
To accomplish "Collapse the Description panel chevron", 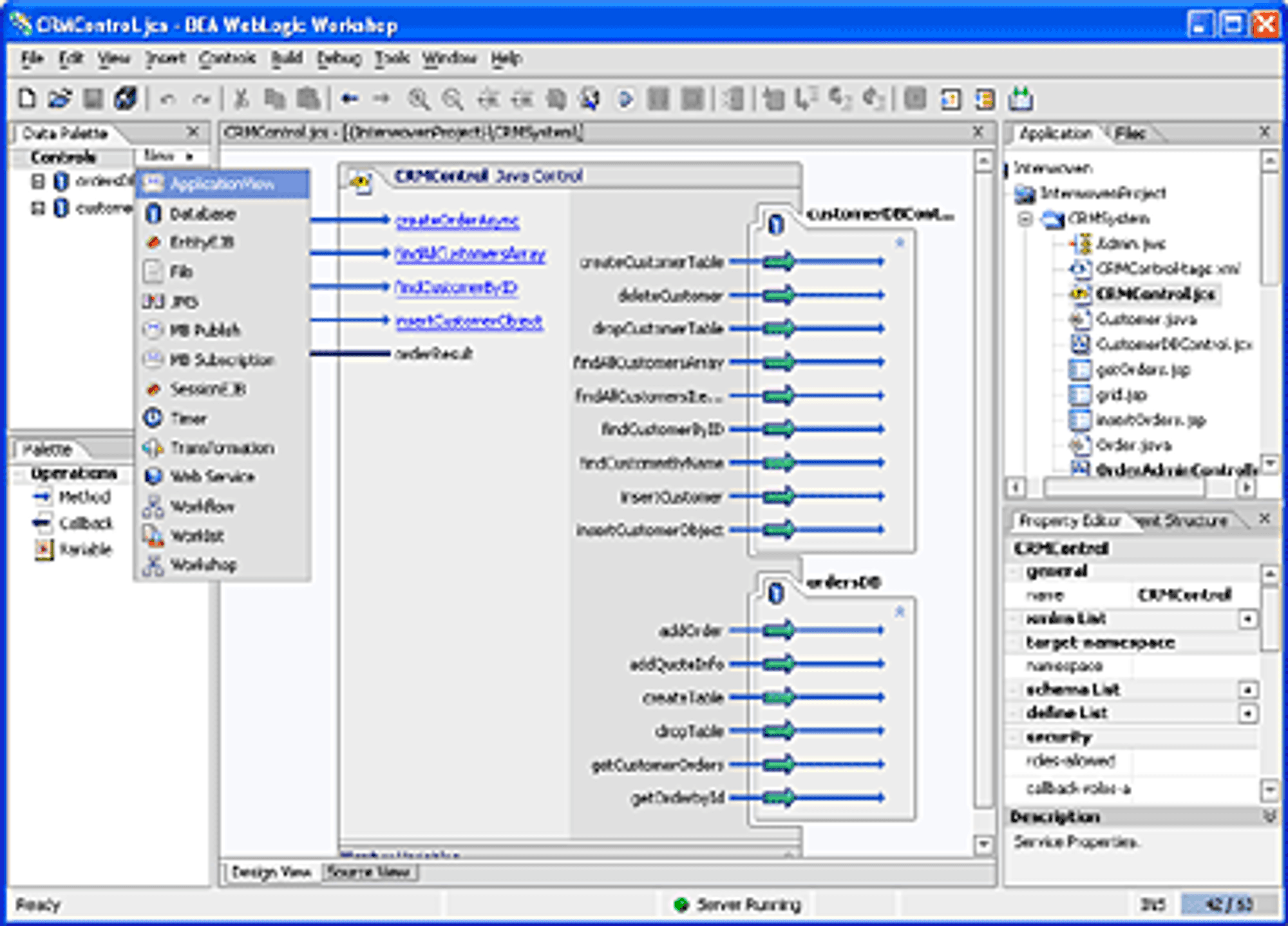I will 1269,817.
